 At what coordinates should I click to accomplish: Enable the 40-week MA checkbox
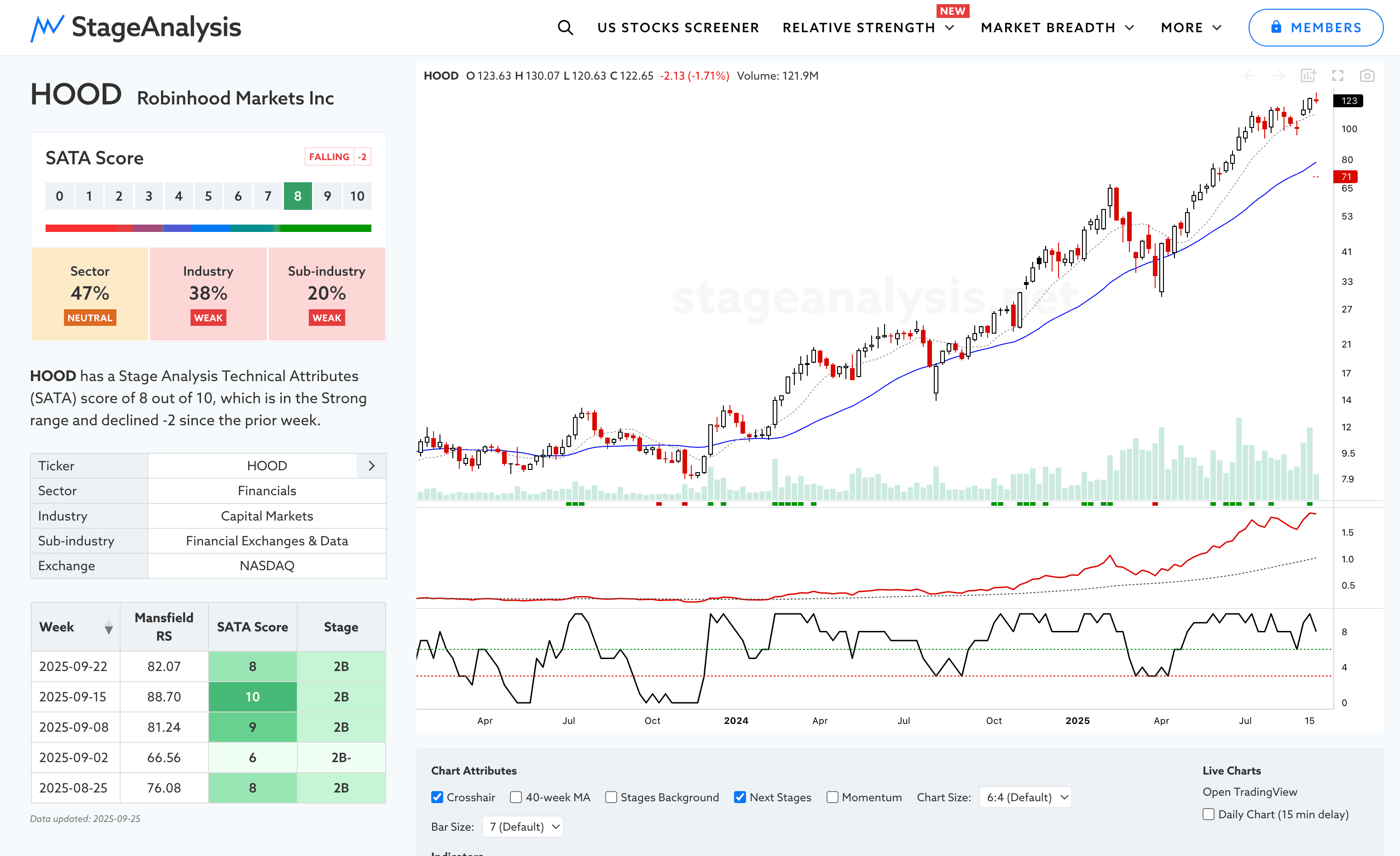pyautogui.click(x=515, y=797)
